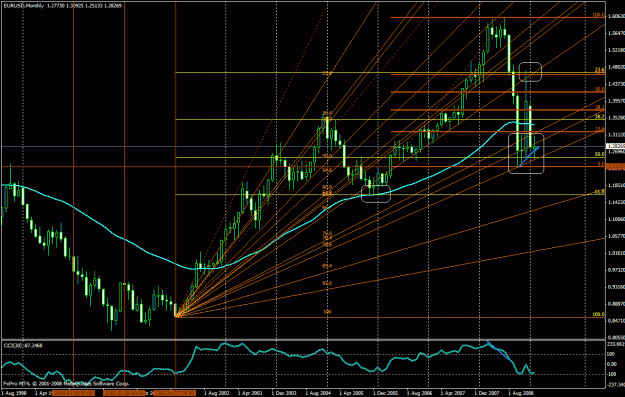The width and height of the screenshot is (625, 397).
Task: Click the FxPro MT4 copyright text
Action: tap(66, 384)
